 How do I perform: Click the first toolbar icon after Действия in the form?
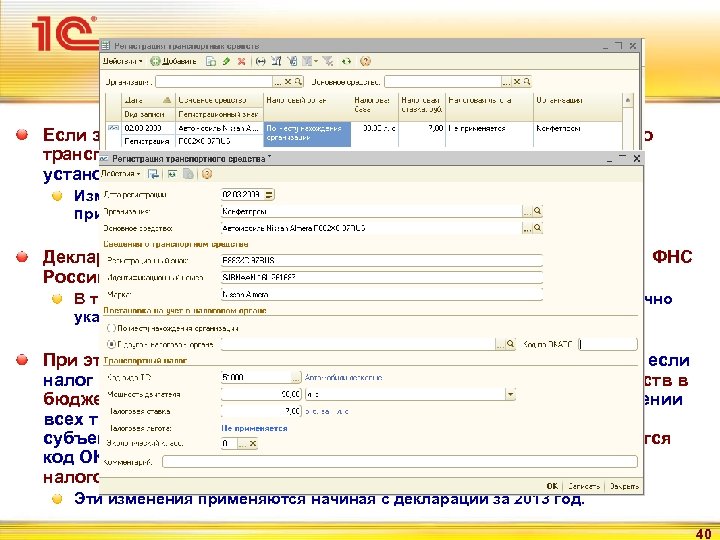coord(153,174)
